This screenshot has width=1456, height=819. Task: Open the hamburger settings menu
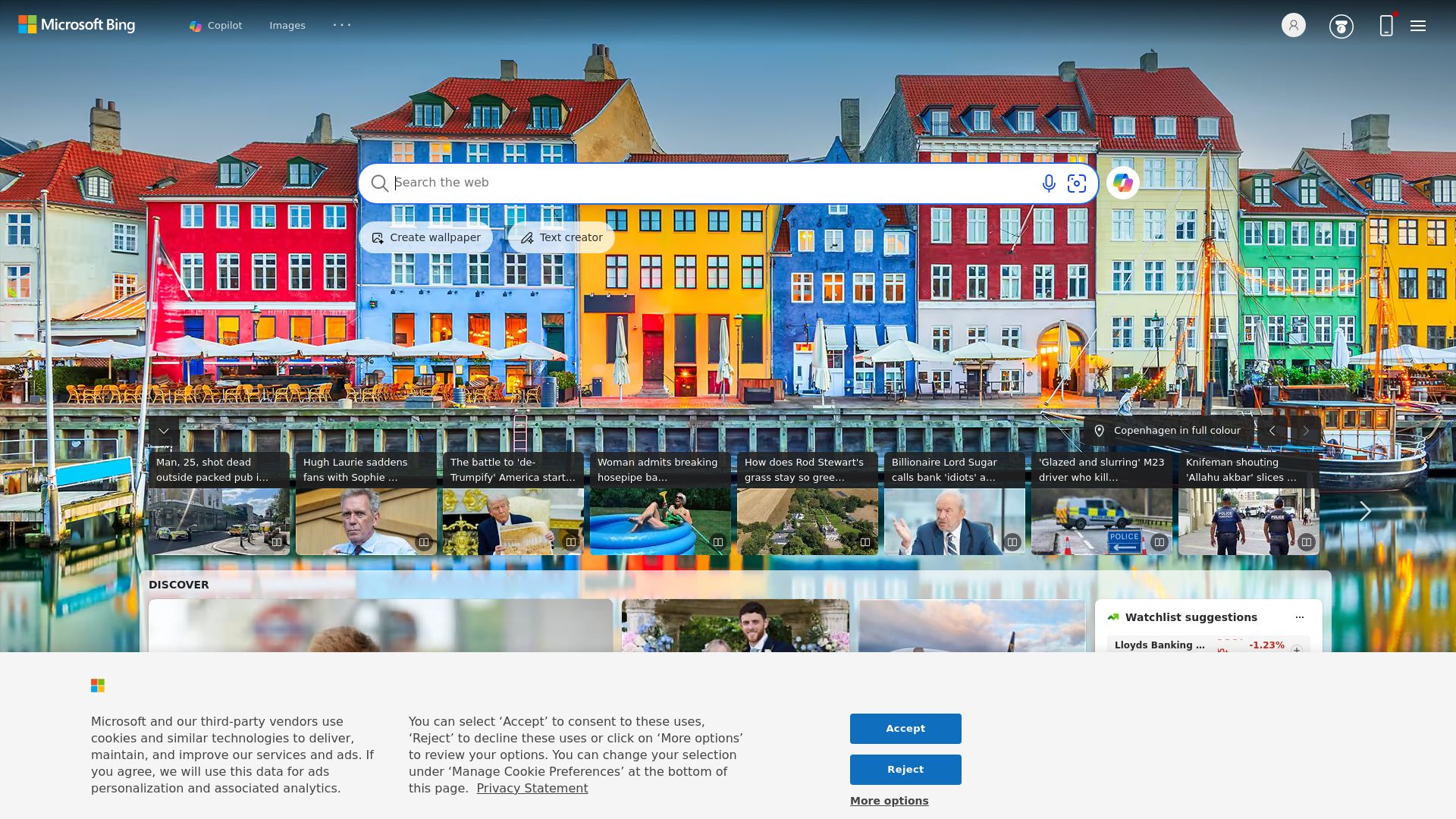(1418, 26)
